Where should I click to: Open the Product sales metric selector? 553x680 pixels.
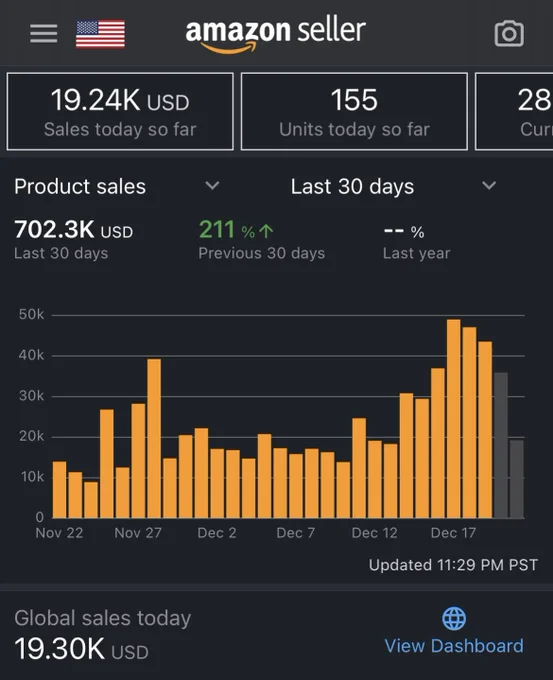click(x=117, y=186)
